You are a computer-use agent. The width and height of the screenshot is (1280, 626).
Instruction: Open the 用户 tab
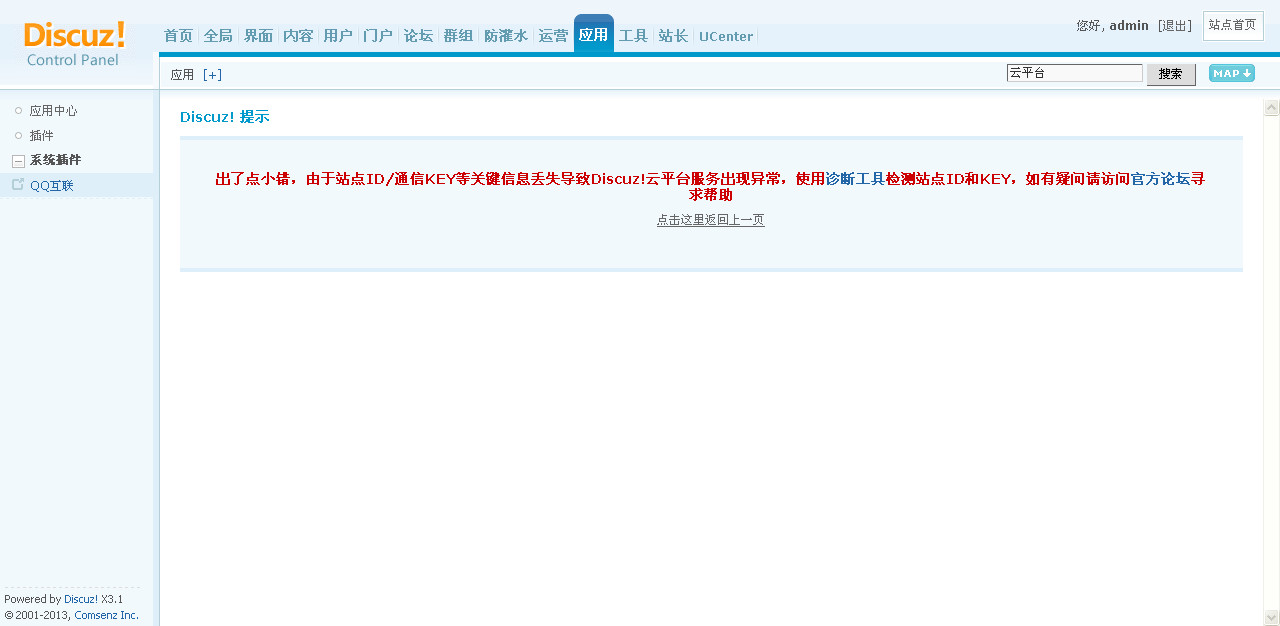click(338, 36)
